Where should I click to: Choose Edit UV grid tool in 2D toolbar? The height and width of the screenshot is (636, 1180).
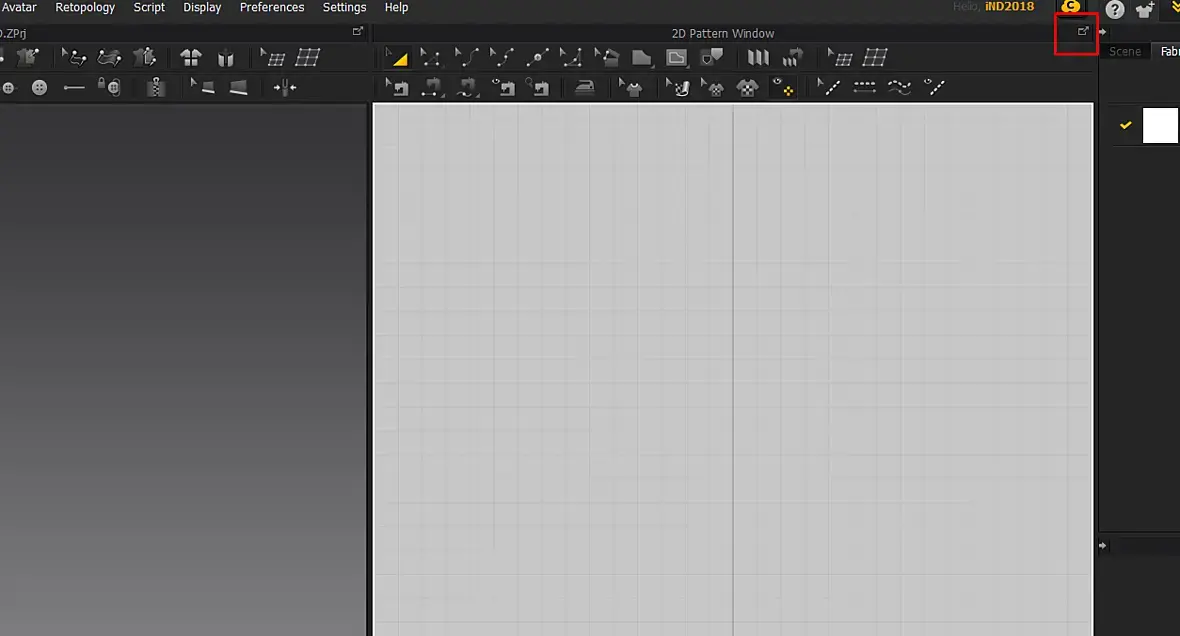[840, 57]
